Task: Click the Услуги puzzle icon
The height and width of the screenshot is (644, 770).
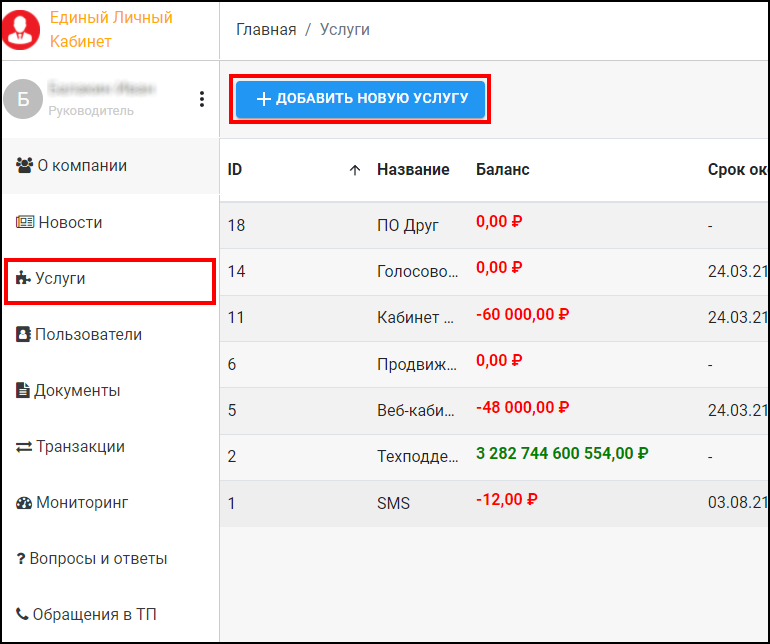Action: (x=22, y=279)
